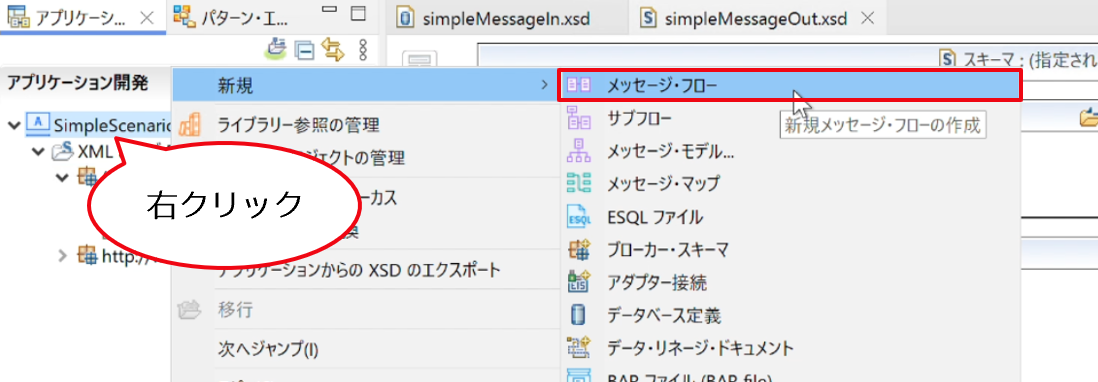Click the working set/new project toolbar icon
This screenshot has height=382, width=1098.
[x=277, y=50]
